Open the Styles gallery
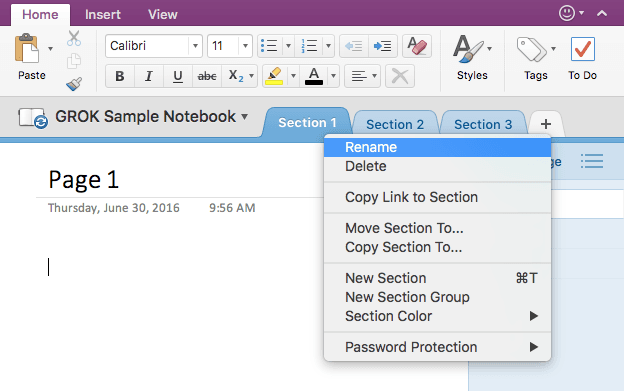The image size is (624, 391). 472,58
